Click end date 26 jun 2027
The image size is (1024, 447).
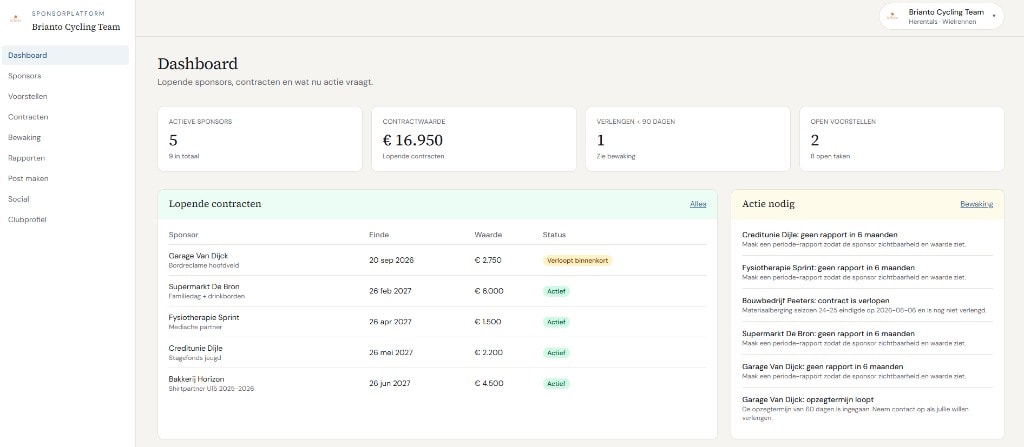coord(390,384)
